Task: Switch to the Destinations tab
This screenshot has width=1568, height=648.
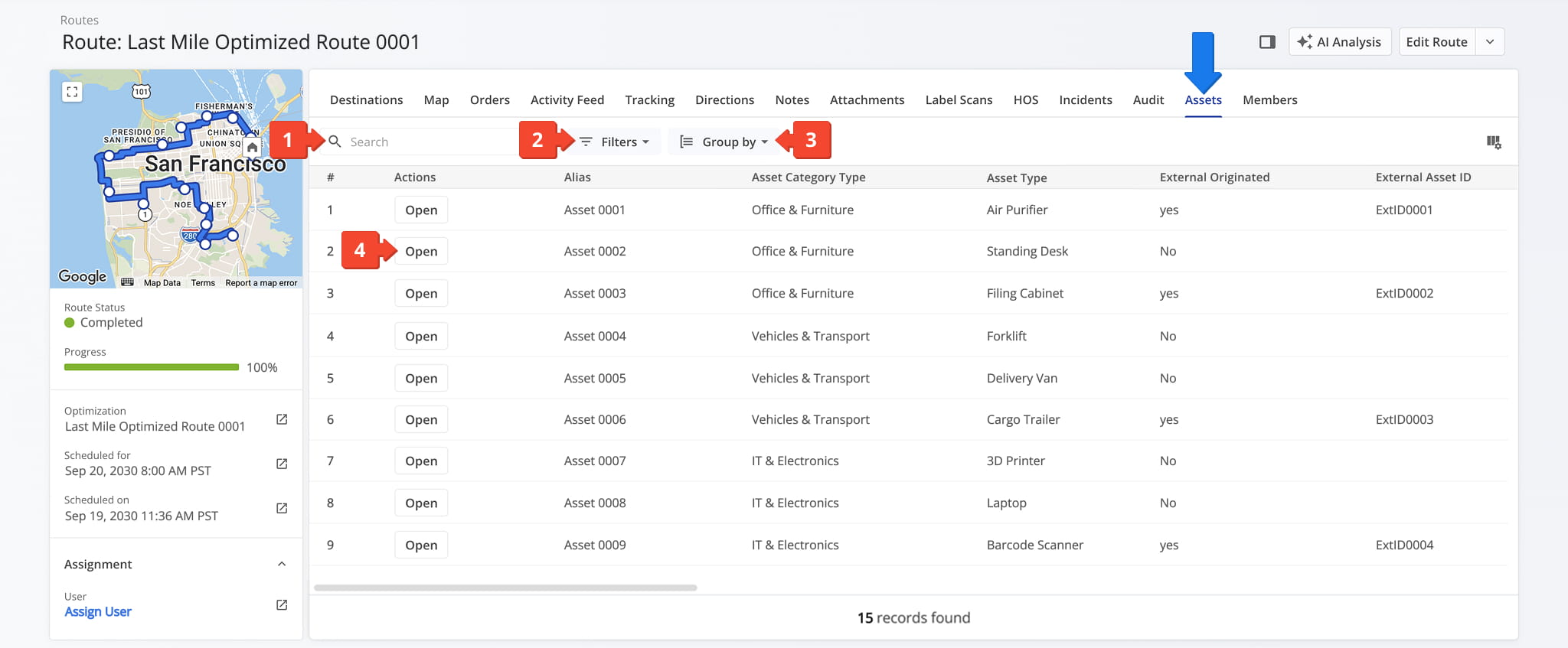Action: (366, 99)
